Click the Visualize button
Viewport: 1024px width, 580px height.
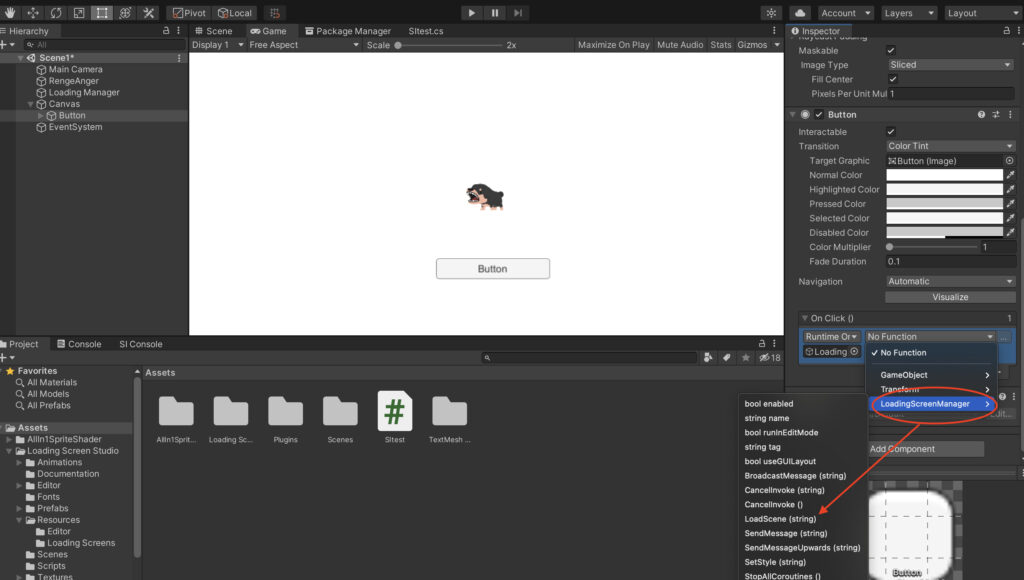pyautogui.click(x=950, y=297)
